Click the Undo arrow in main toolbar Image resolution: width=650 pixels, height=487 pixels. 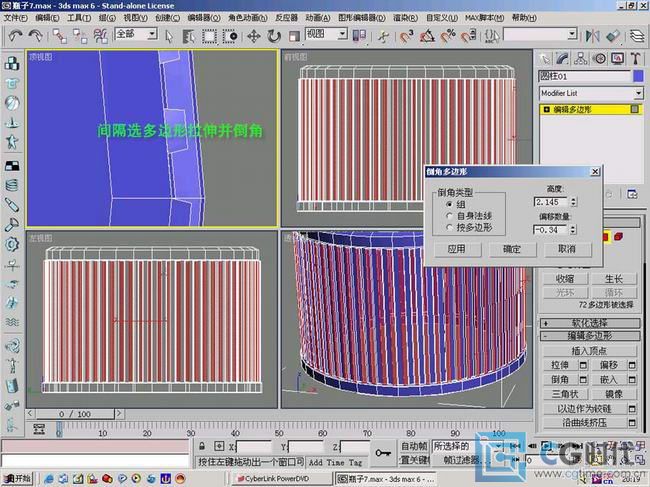[16, 36]
